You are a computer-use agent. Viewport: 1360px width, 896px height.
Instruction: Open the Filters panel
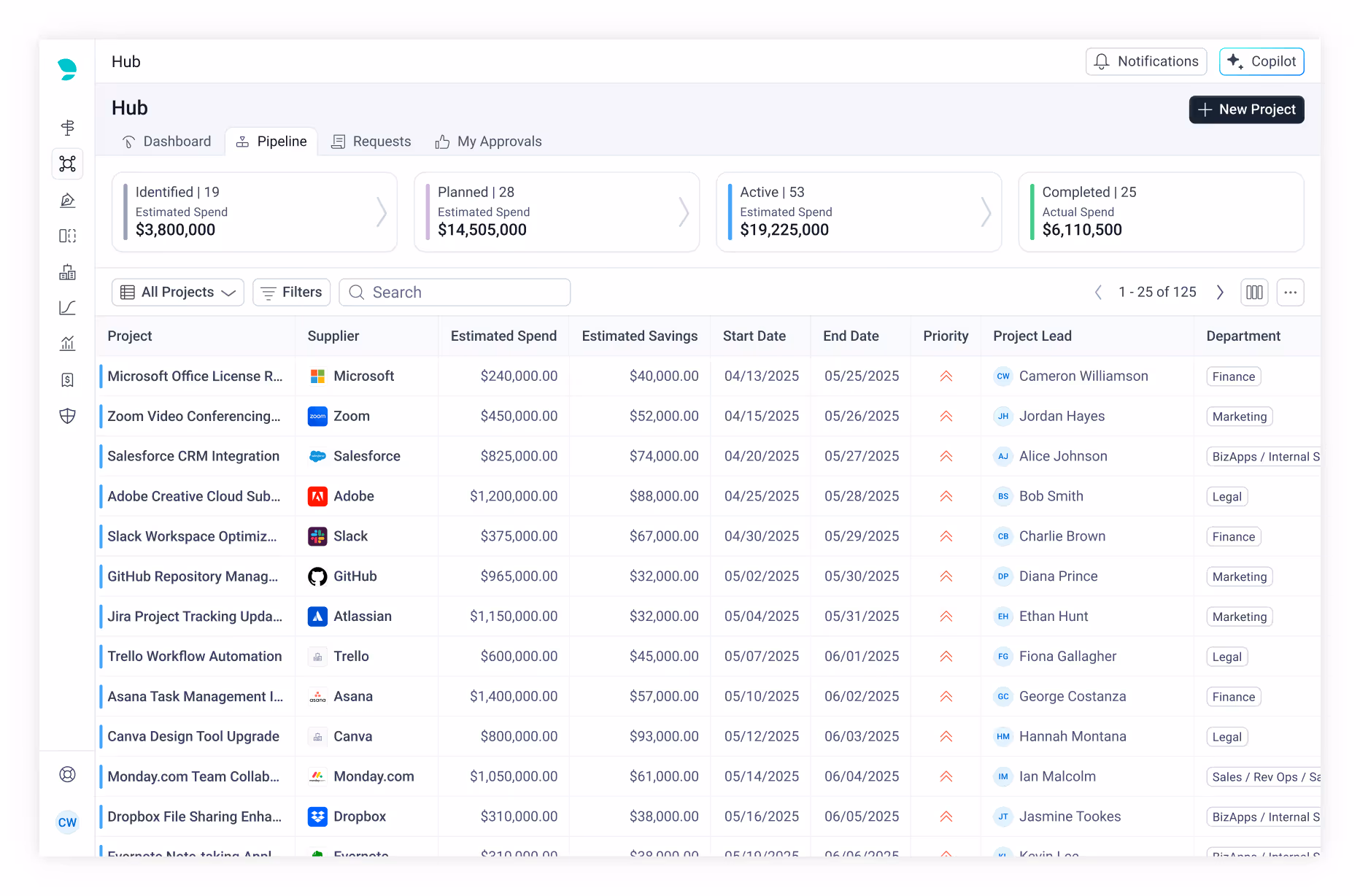[291, 293]
